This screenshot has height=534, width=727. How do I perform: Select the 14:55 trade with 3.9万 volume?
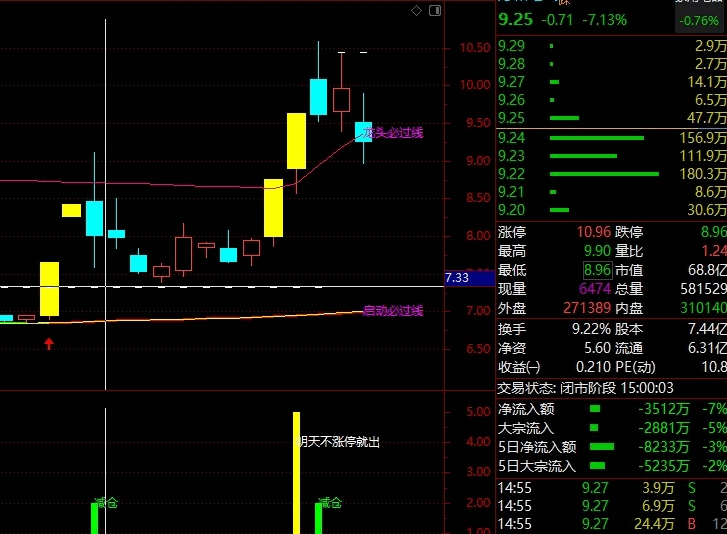pyautogui.click(x=612, y=488)
